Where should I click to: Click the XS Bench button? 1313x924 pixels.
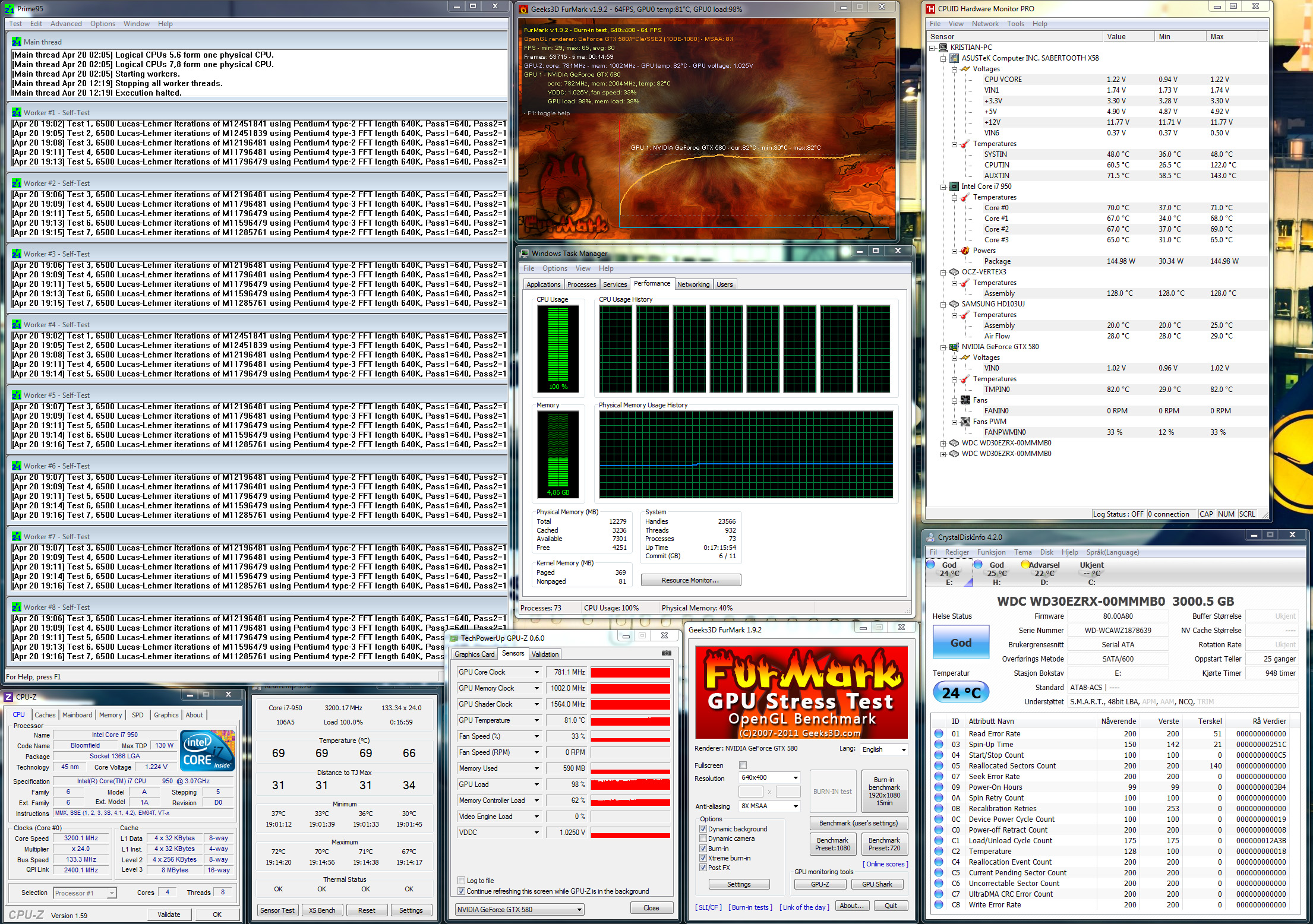tap(322, 910)
